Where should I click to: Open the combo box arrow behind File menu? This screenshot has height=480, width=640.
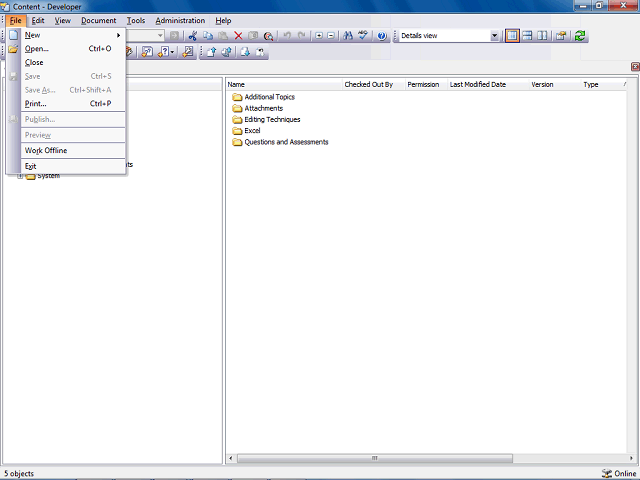(x=160, y=36)
